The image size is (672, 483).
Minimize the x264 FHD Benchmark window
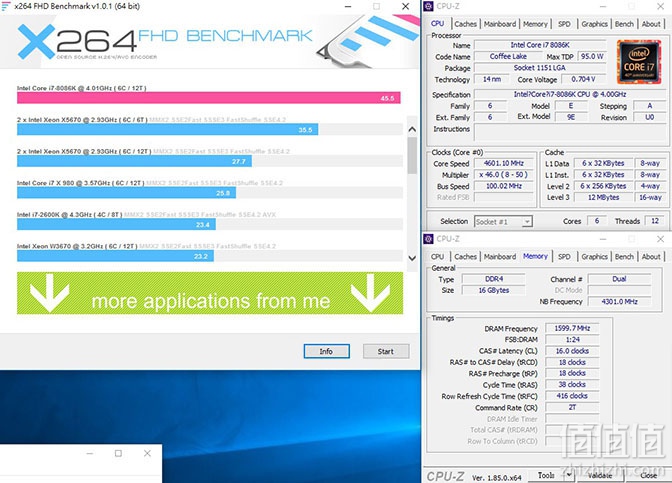pos(348,6)
